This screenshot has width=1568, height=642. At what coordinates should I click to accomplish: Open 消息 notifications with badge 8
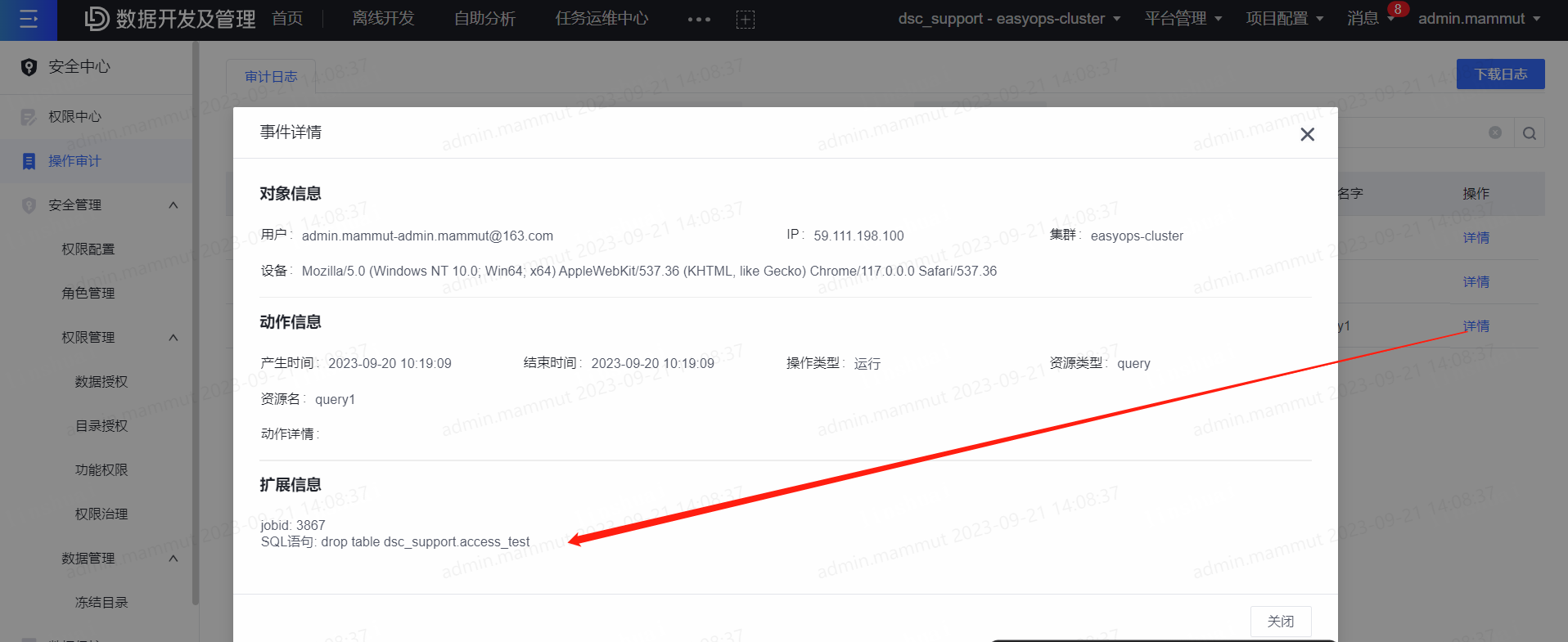pos(1371,19)
